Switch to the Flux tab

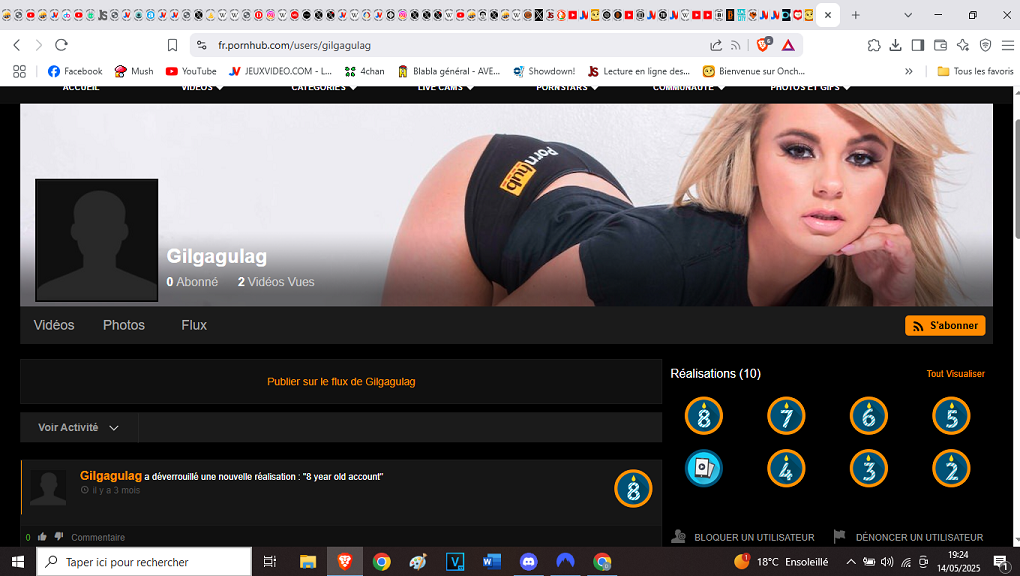click(194, 325)
